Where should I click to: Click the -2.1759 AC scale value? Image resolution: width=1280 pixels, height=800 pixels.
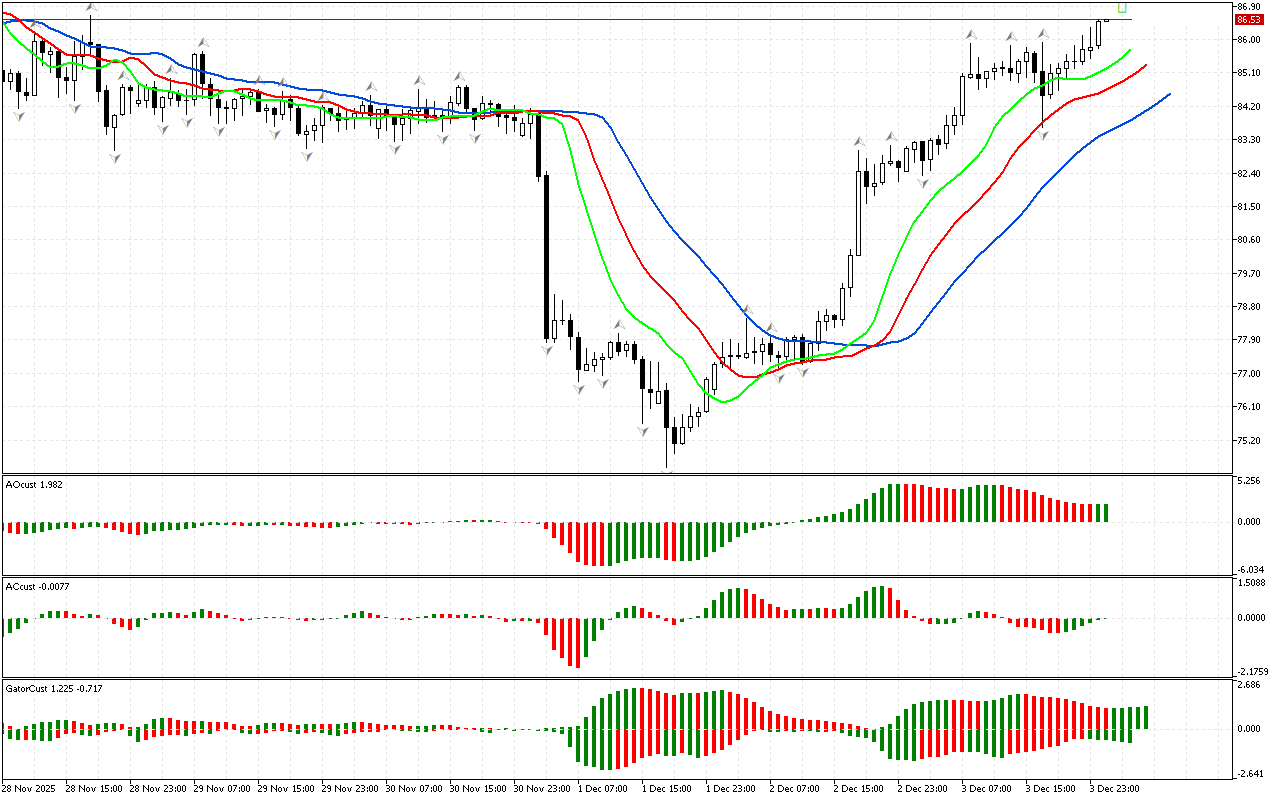point(1250,671)
